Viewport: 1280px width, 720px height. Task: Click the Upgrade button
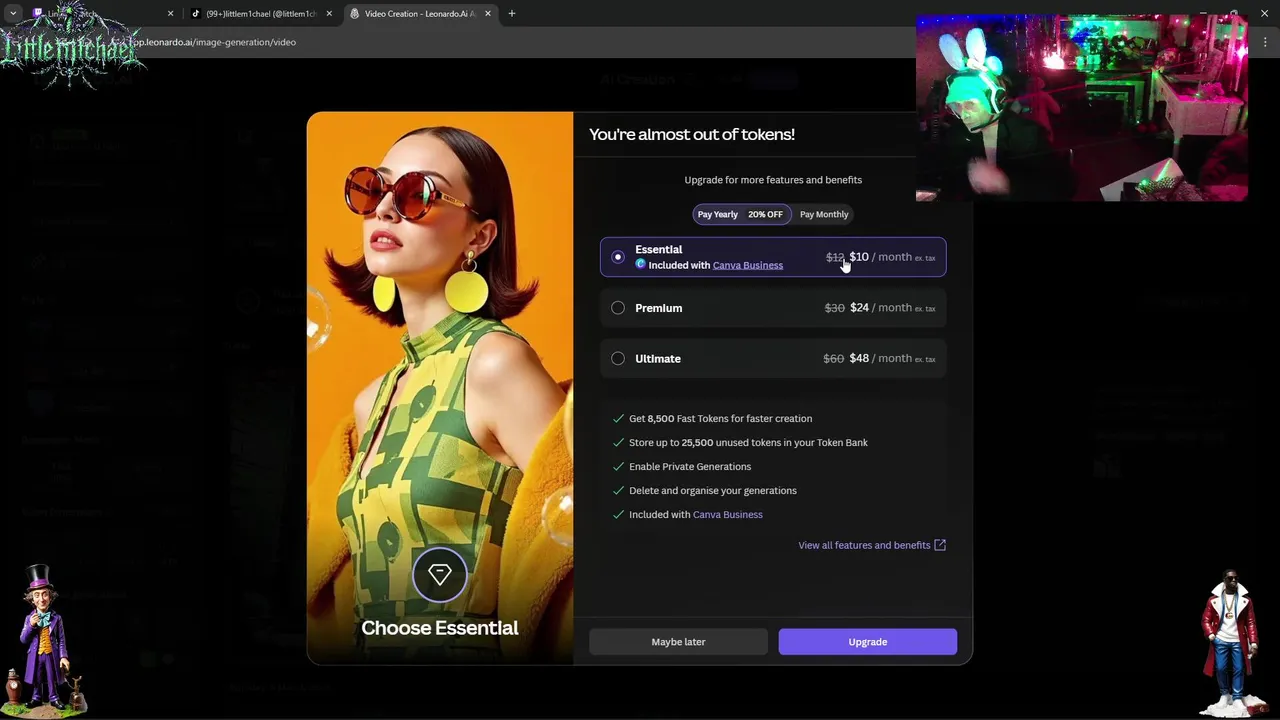(868, 642)
